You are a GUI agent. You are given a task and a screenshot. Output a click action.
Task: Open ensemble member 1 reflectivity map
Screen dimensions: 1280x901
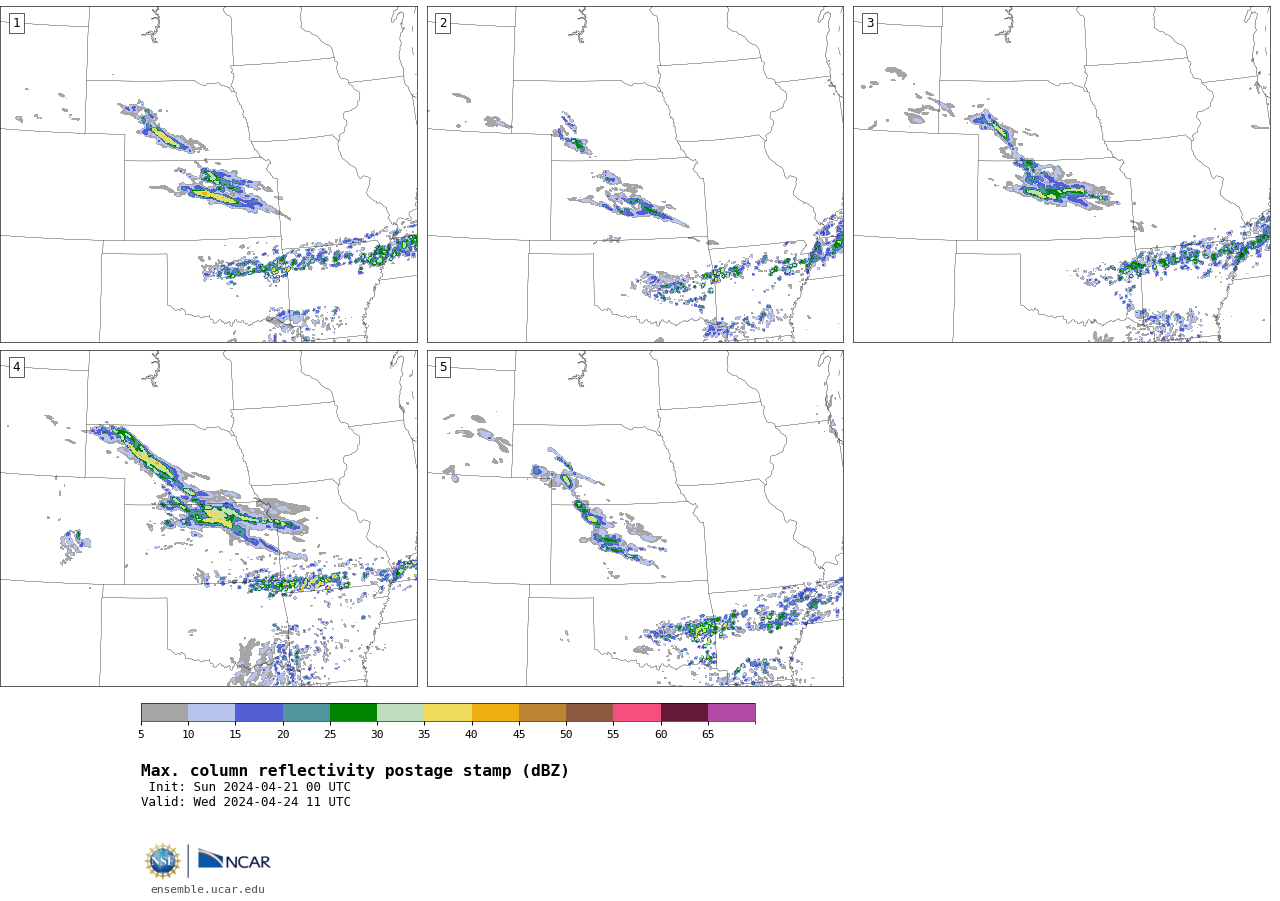pos(208,174)
